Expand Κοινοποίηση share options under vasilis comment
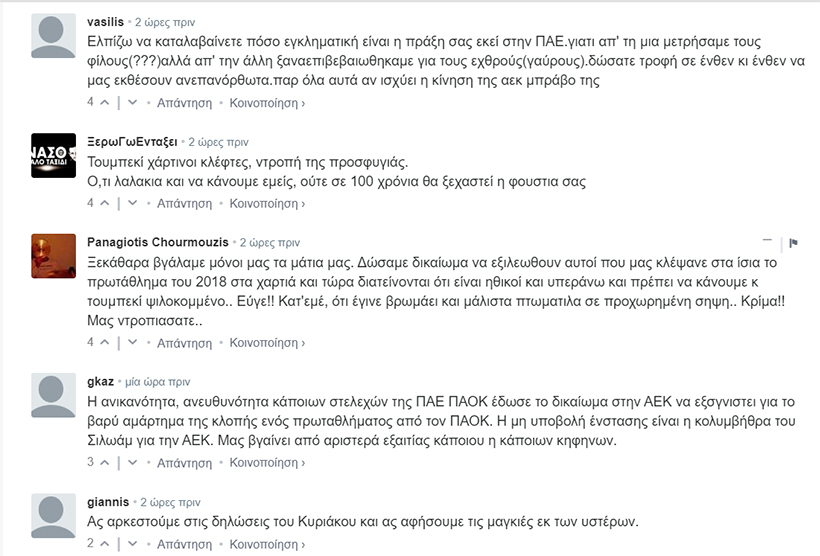The width and height of the screenshot is (820, 556). click(x=267, y=102)
